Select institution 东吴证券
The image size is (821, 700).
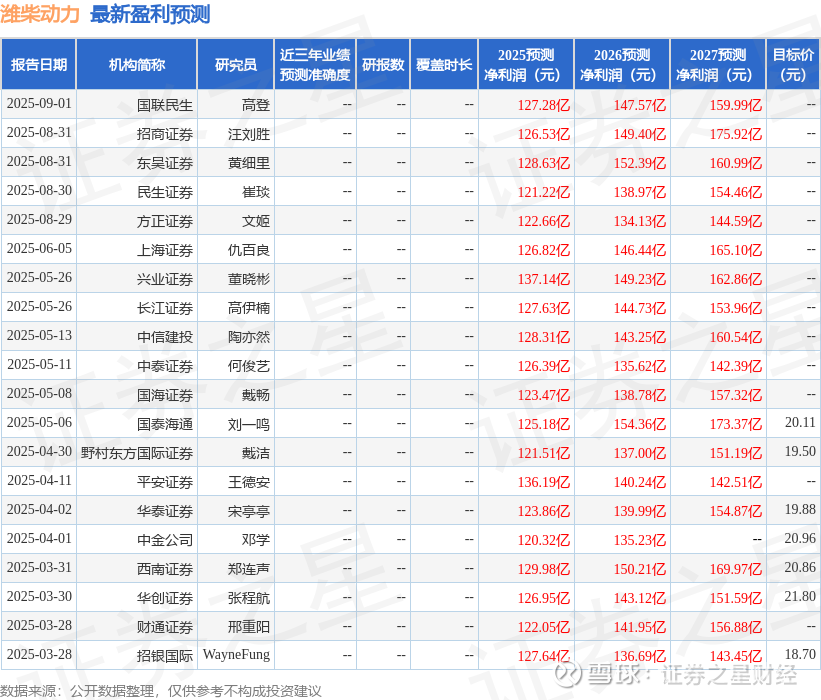click(x=165, y=163)
